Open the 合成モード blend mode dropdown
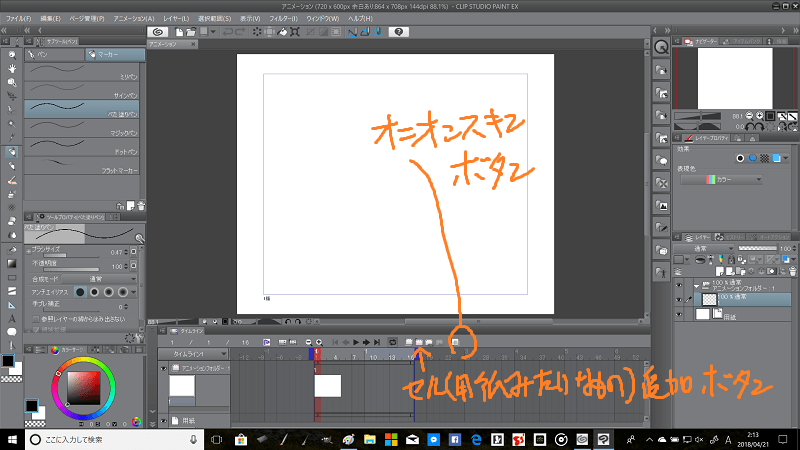This screenshot has width=800, height=450. point(100,279)
